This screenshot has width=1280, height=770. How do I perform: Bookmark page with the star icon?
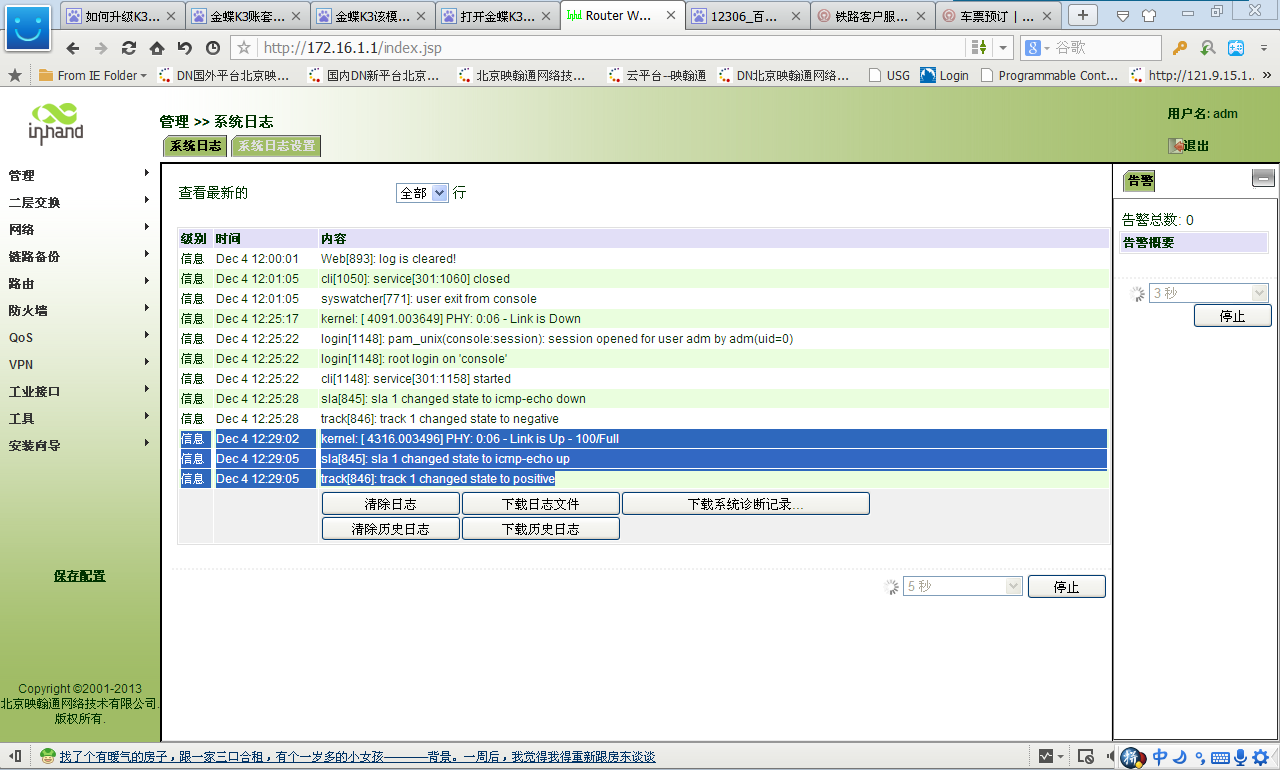(244, 48)
